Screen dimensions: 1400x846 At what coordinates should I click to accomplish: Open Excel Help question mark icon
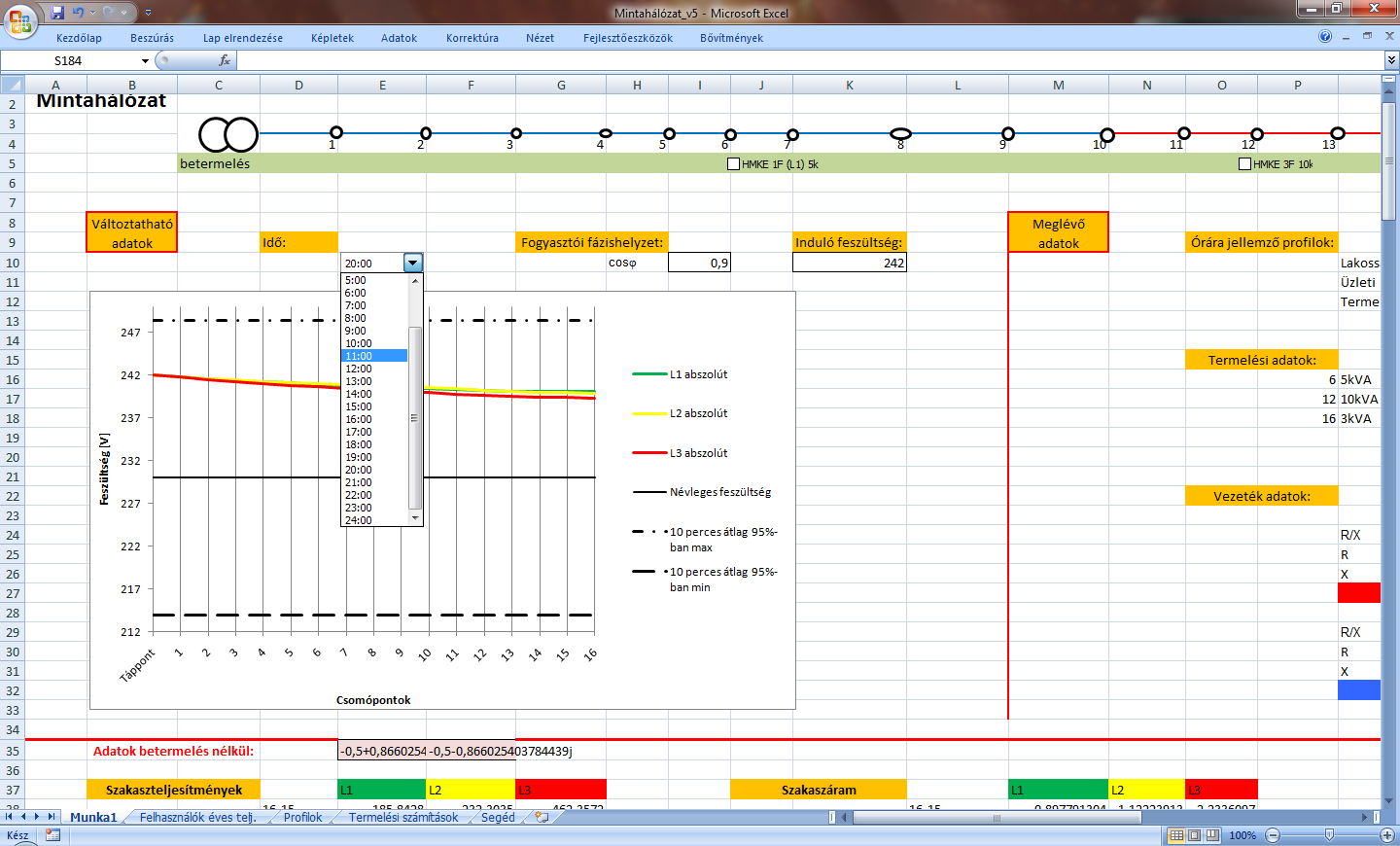point(1325,37)
